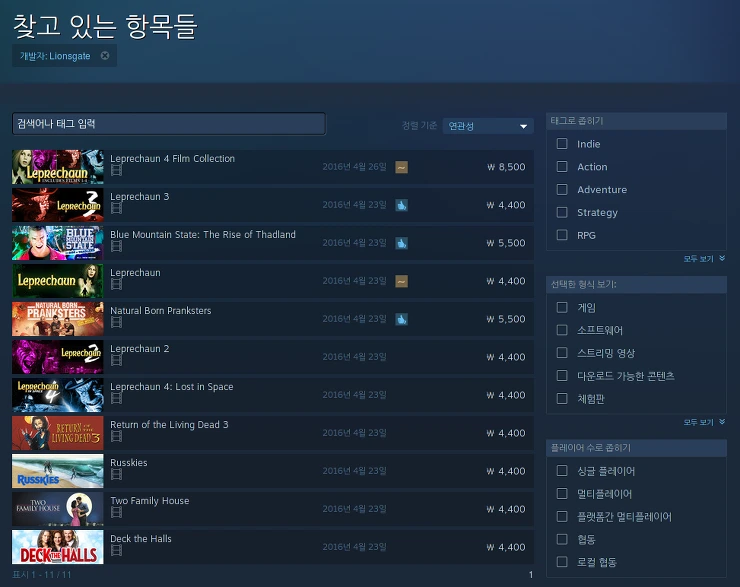This screenshot has height=587, width=740.
Task: Tick the 싱글 플레이어 checkbox
Action: point(562,470)
